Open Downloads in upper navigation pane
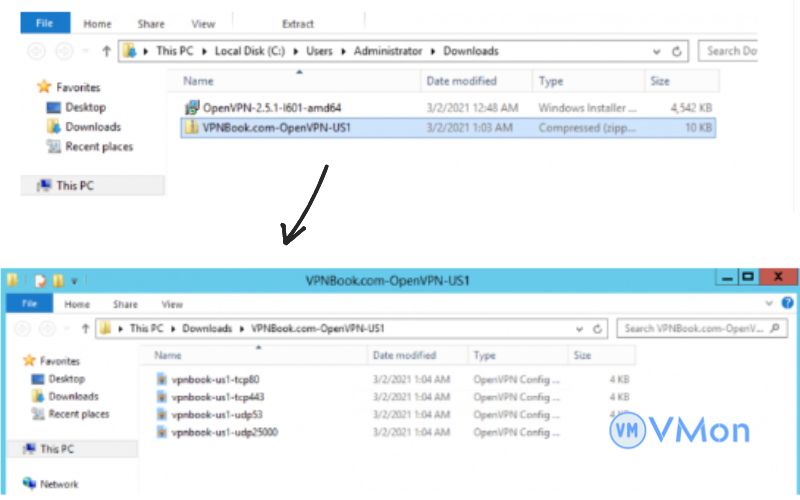 (93, 127)
